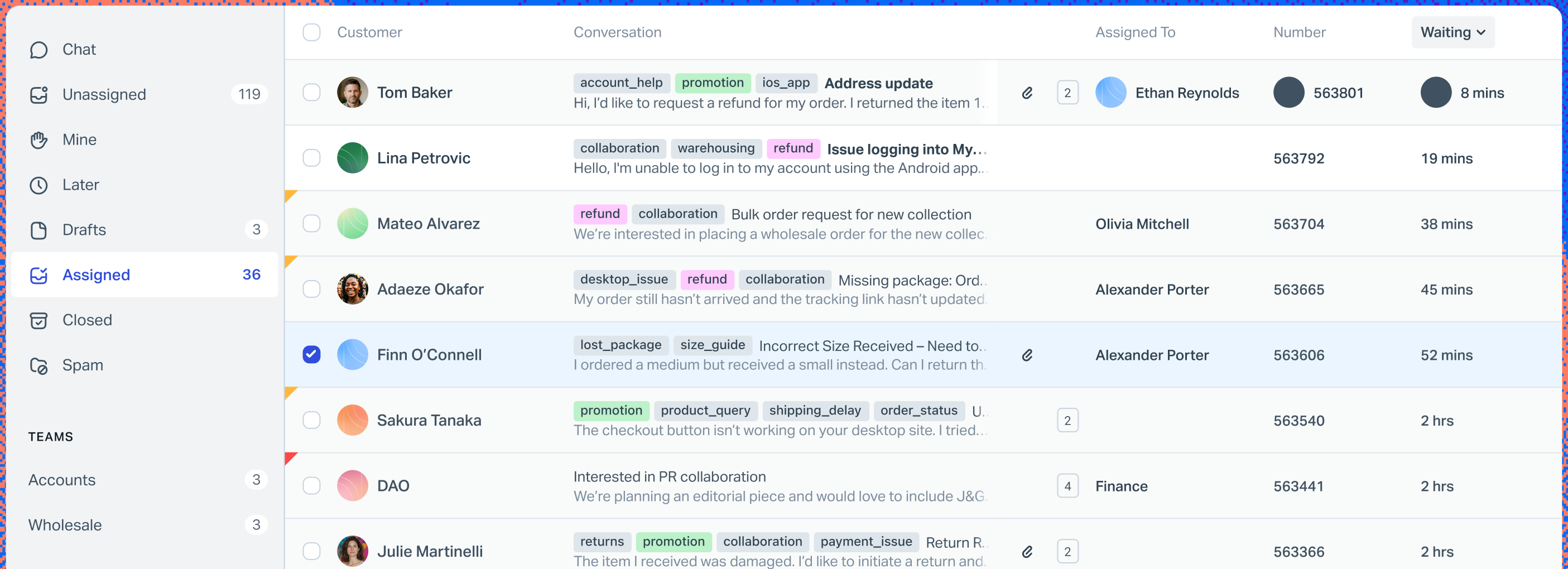The height and width of the screenshot is (569, 1568).
Task: Switch to the Closed conversations label
Action: pyautogui.click(x=87, y=320)
